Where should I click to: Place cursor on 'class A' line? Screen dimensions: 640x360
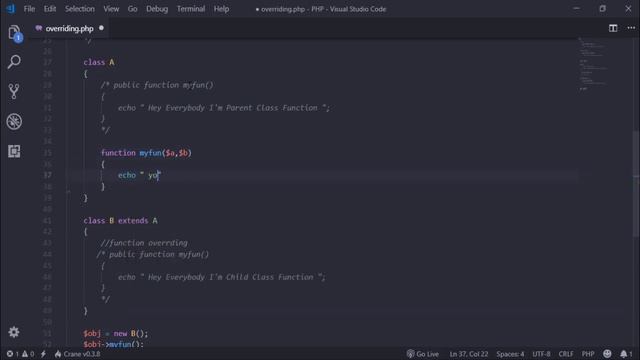click(99, 62)
